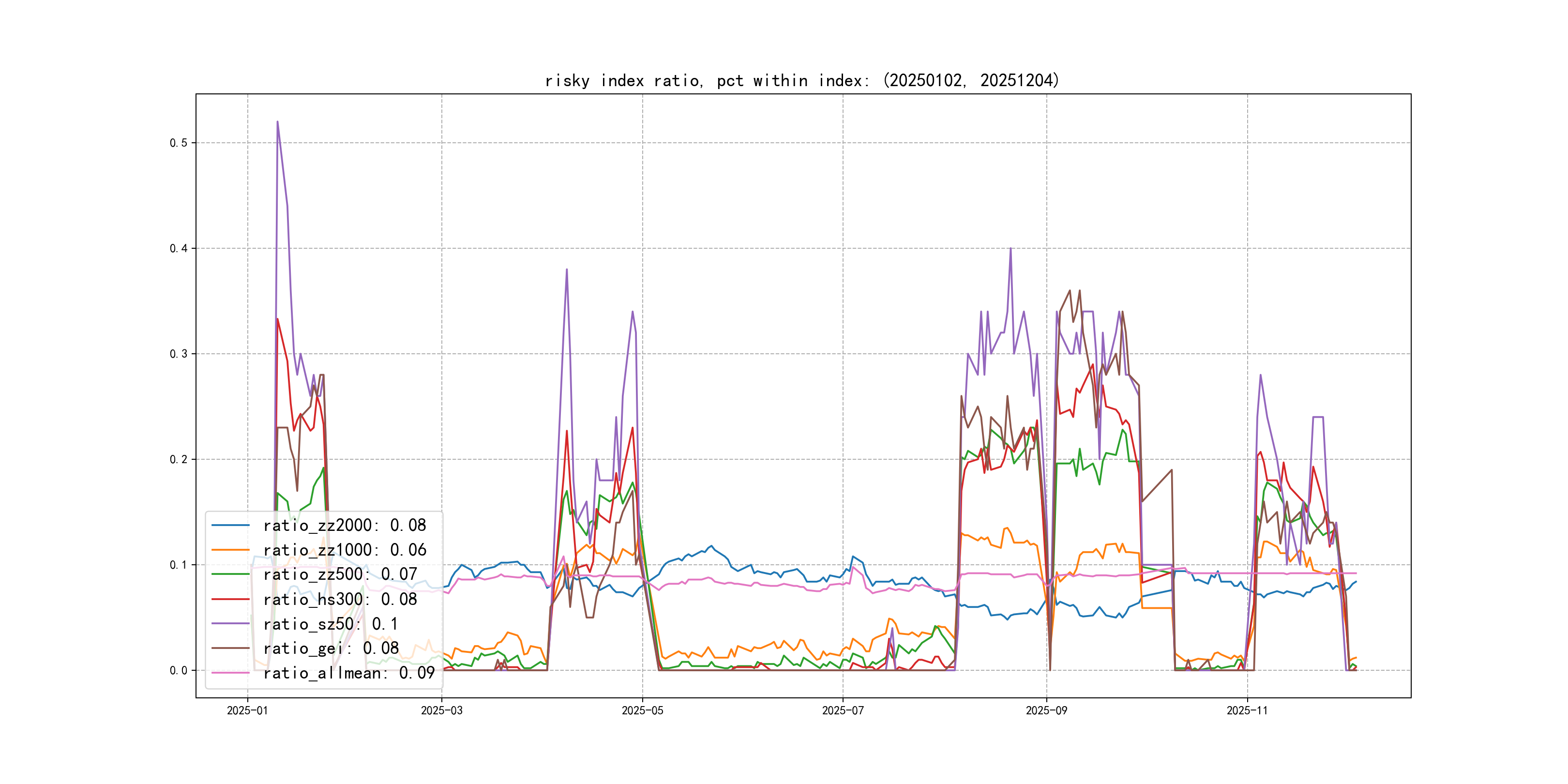Click the 2025-11 x-axis tick label
This screenshot has height=784, width=1568.
point(1247,710)
